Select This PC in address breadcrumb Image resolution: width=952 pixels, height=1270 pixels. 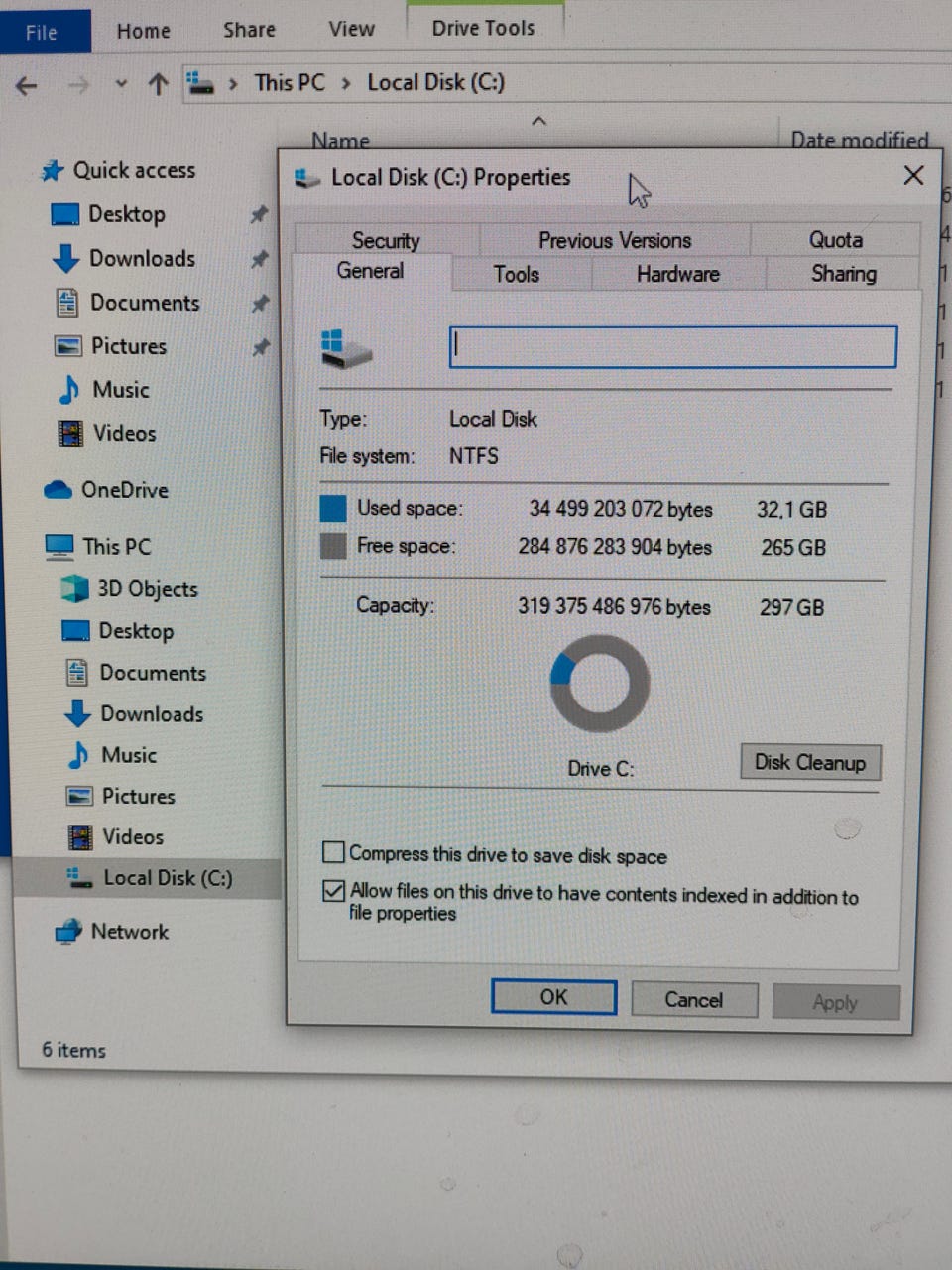tap(290, 82)
